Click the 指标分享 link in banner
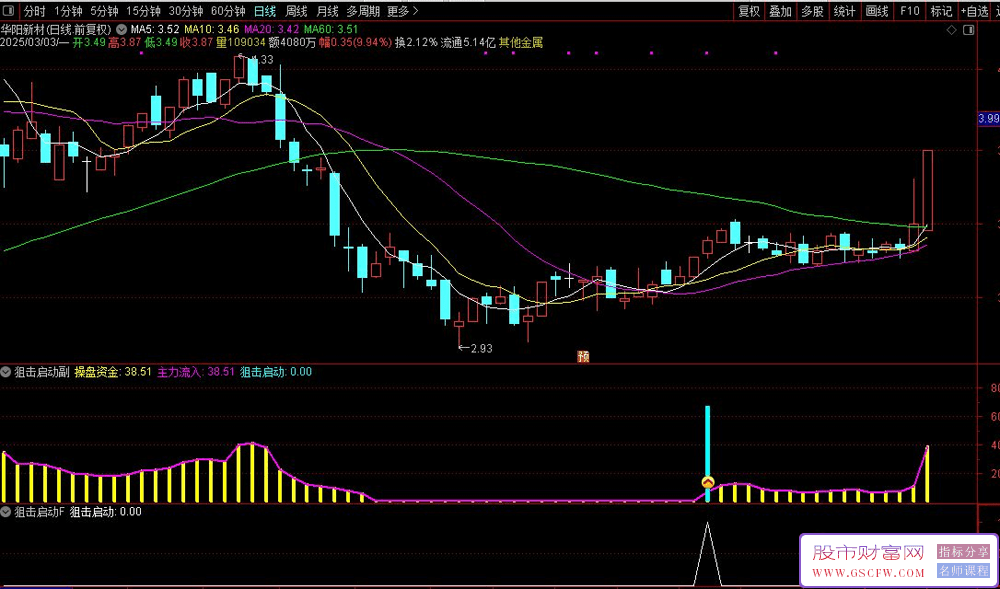Viewport: 1000px width, 589px height. click(963, 551)
